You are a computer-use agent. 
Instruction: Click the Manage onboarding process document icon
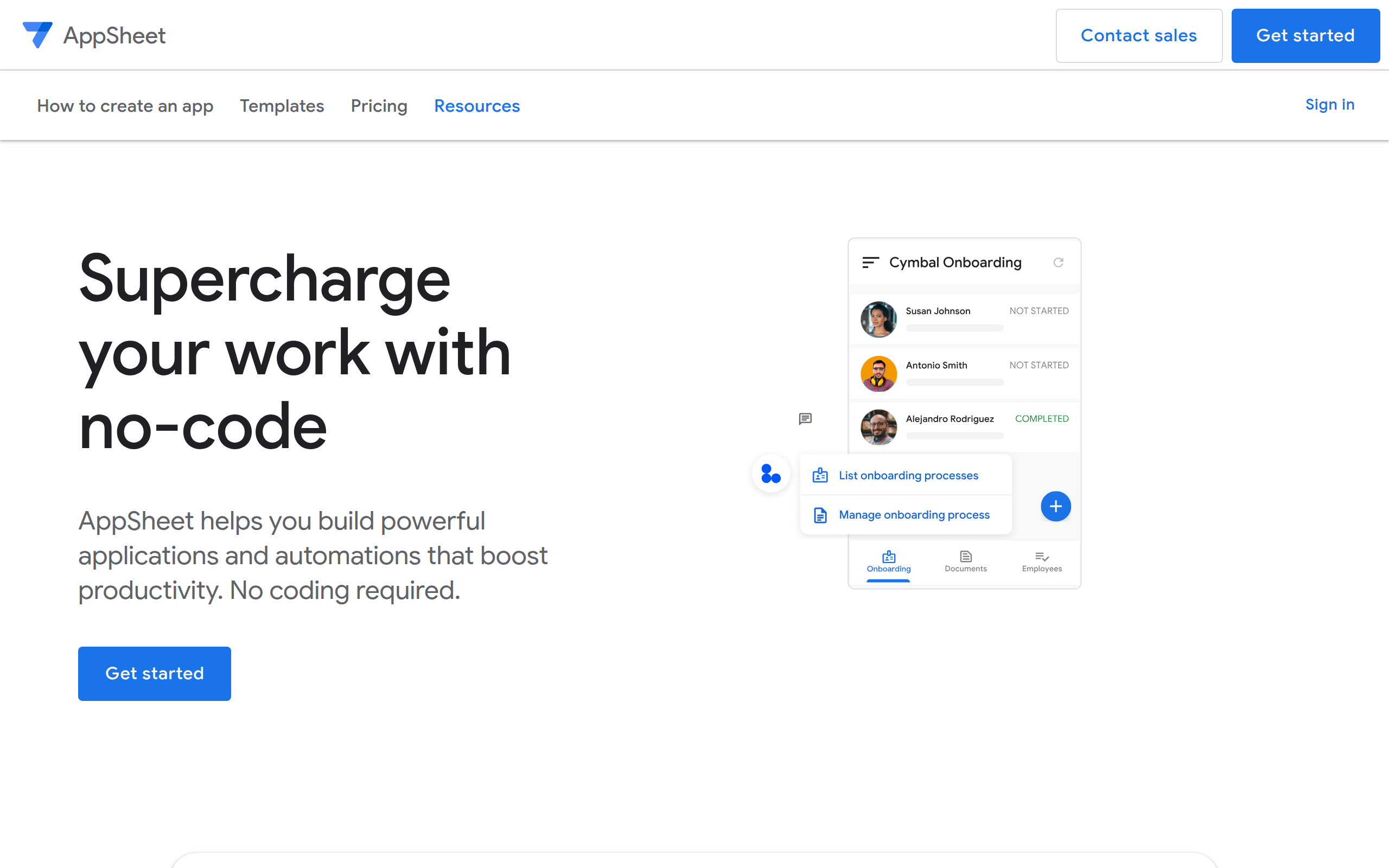(x=820, y=515)
